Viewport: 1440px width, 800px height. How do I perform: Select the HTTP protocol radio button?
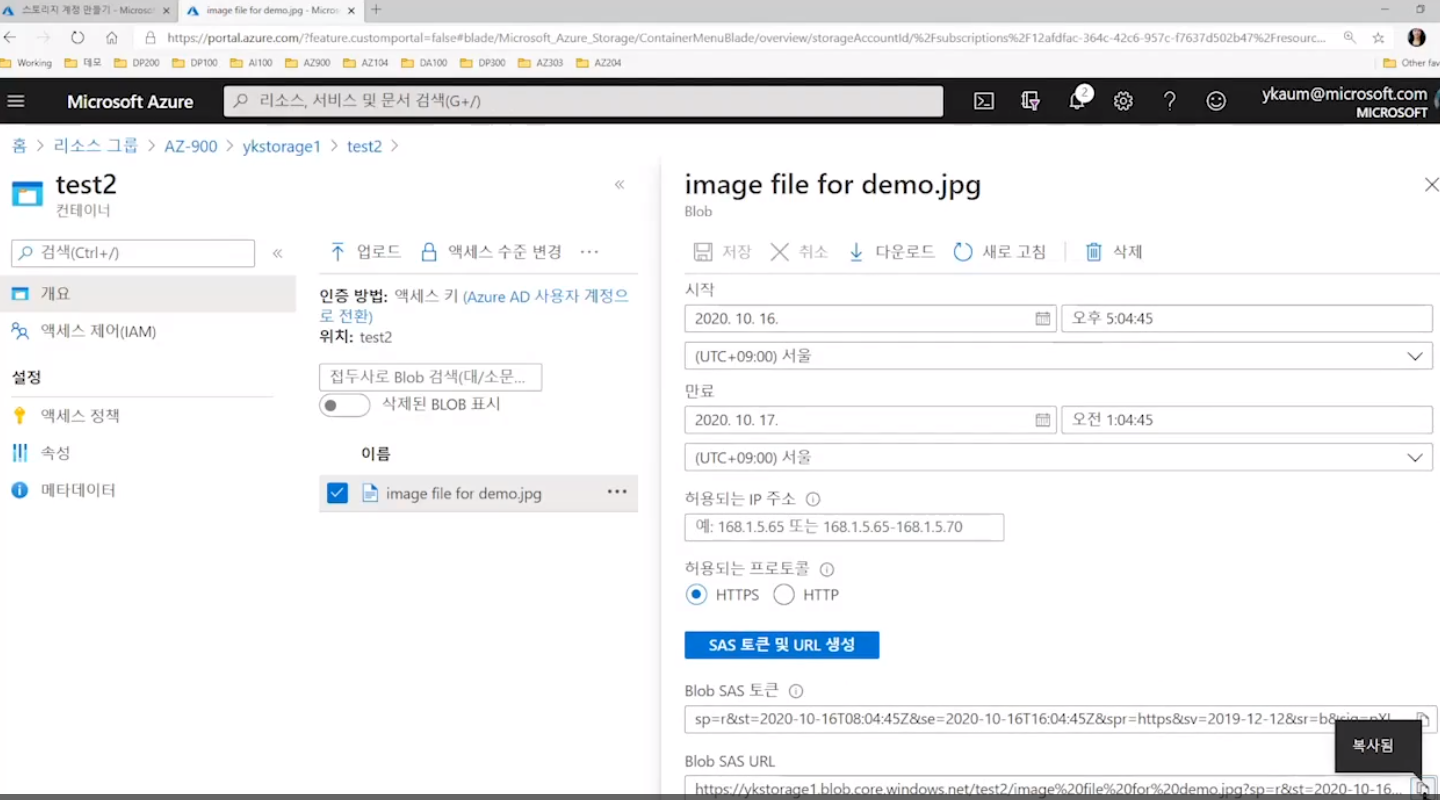[x=784, y=595]
